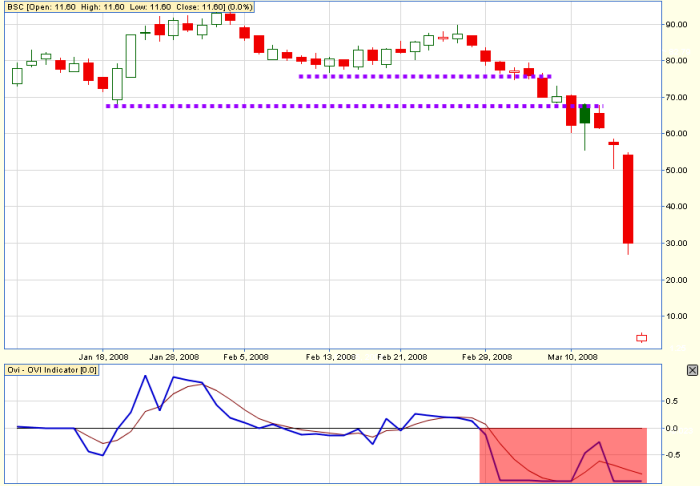Click the 0.5 OVI axis label
700x486 pixels.
tap(672, 401)
